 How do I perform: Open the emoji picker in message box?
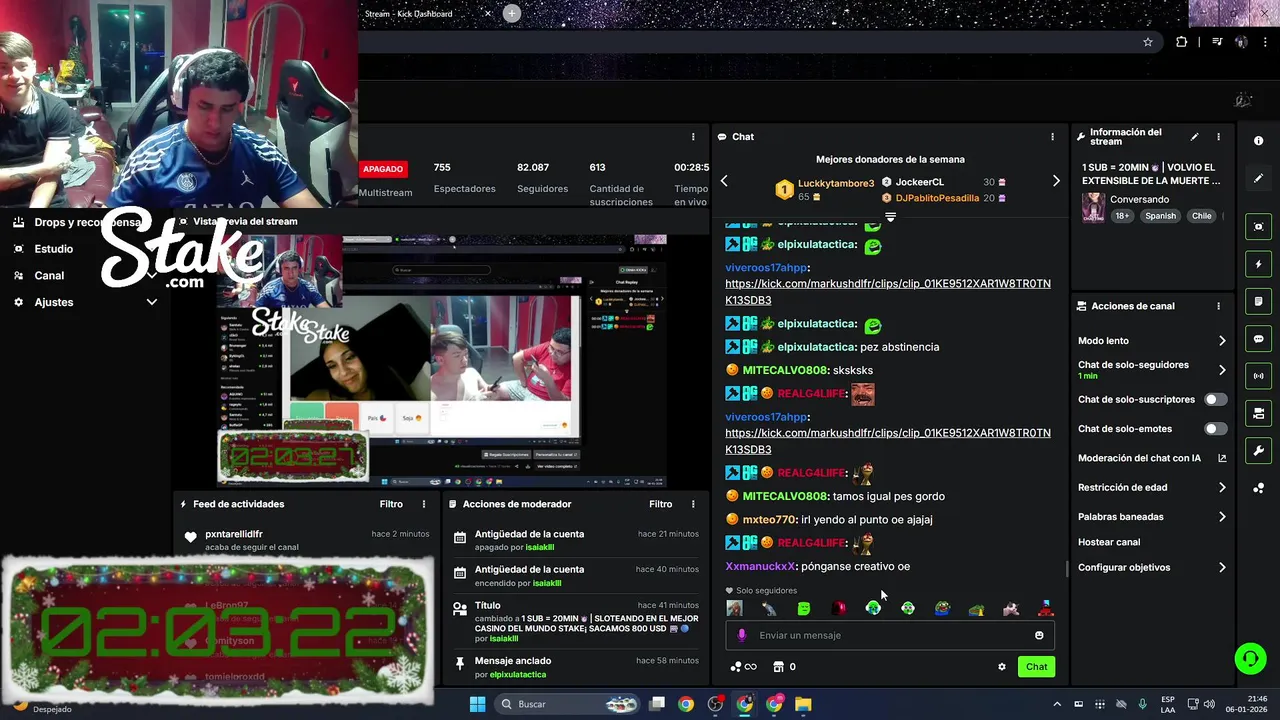coord(1039,635)
